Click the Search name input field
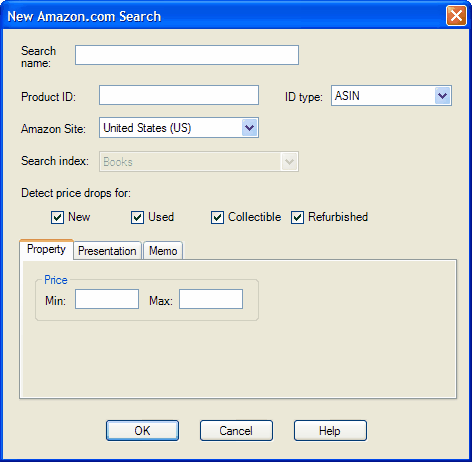The image size is (472, 462). pyautogui.click(x=187, y=55)
